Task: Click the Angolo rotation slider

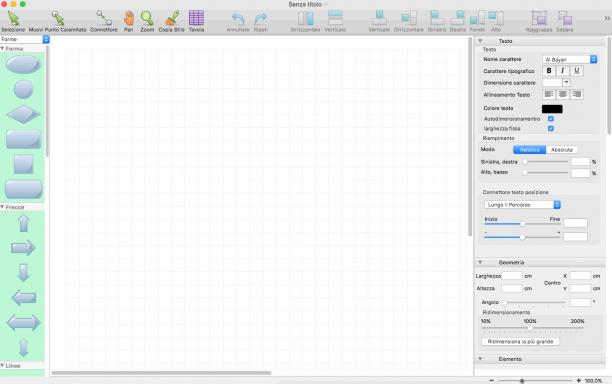Action: (x=534, y=302)
